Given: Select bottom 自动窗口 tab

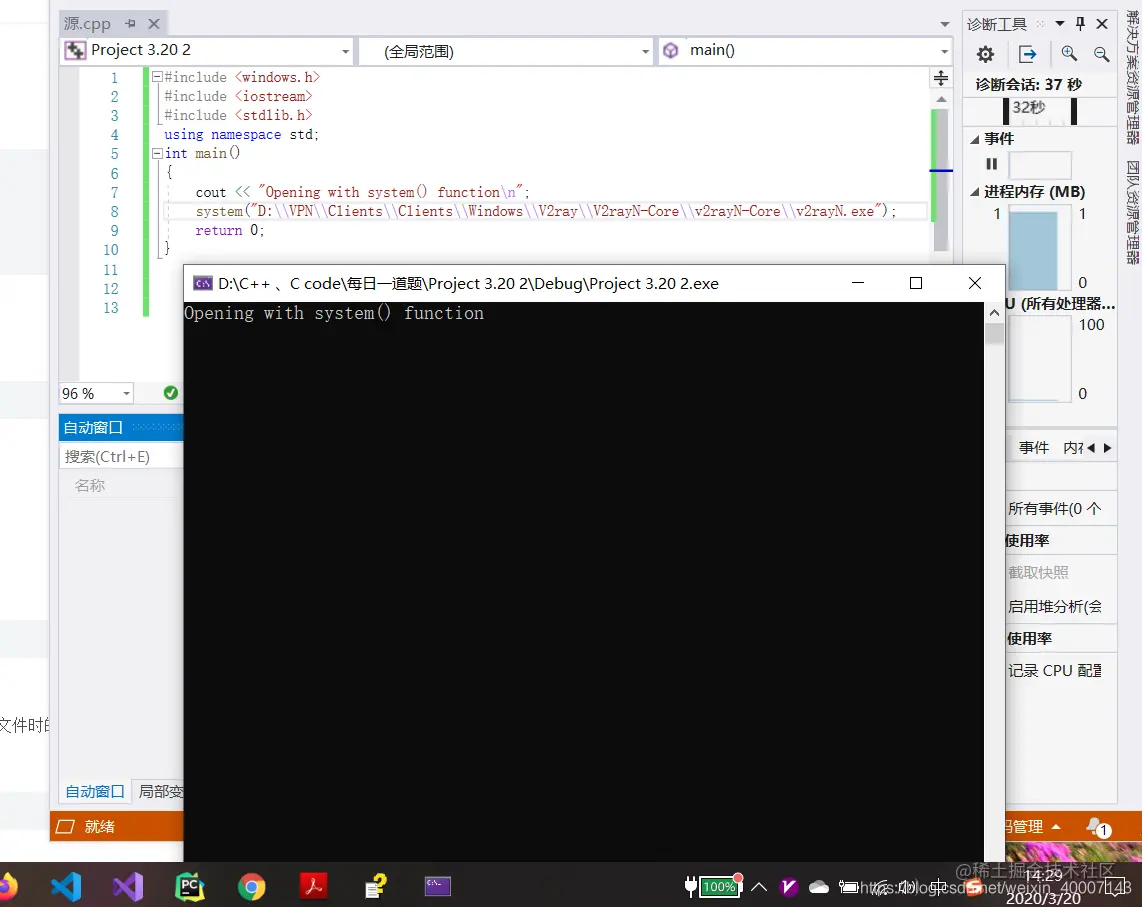Looking at the screenshot, I should point(95,791).
